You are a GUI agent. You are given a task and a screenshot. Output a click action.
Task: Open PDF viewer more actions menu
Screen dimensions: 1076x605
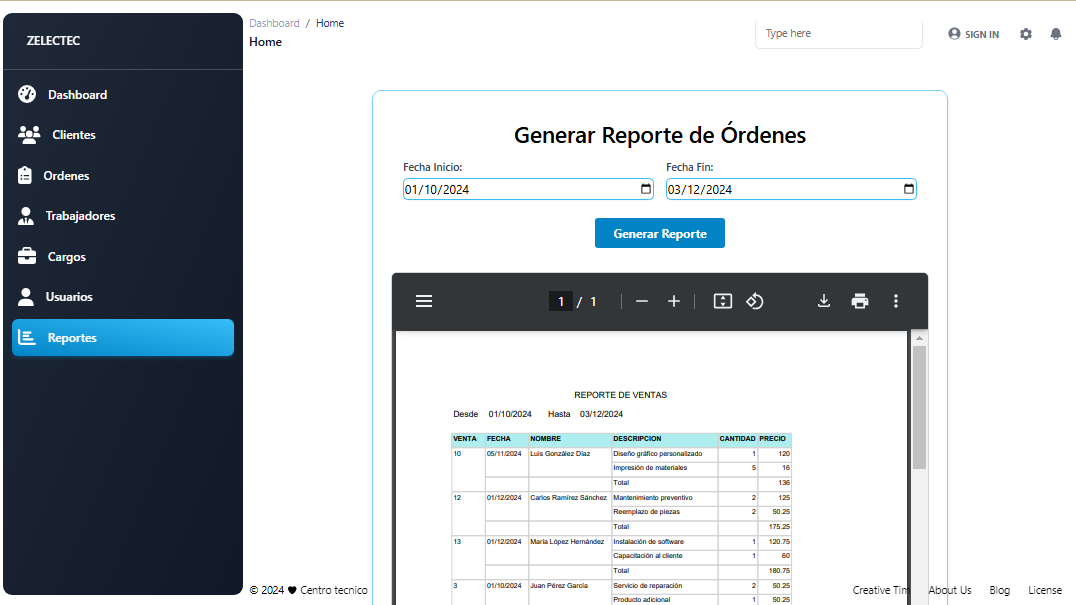coord(896,301)
